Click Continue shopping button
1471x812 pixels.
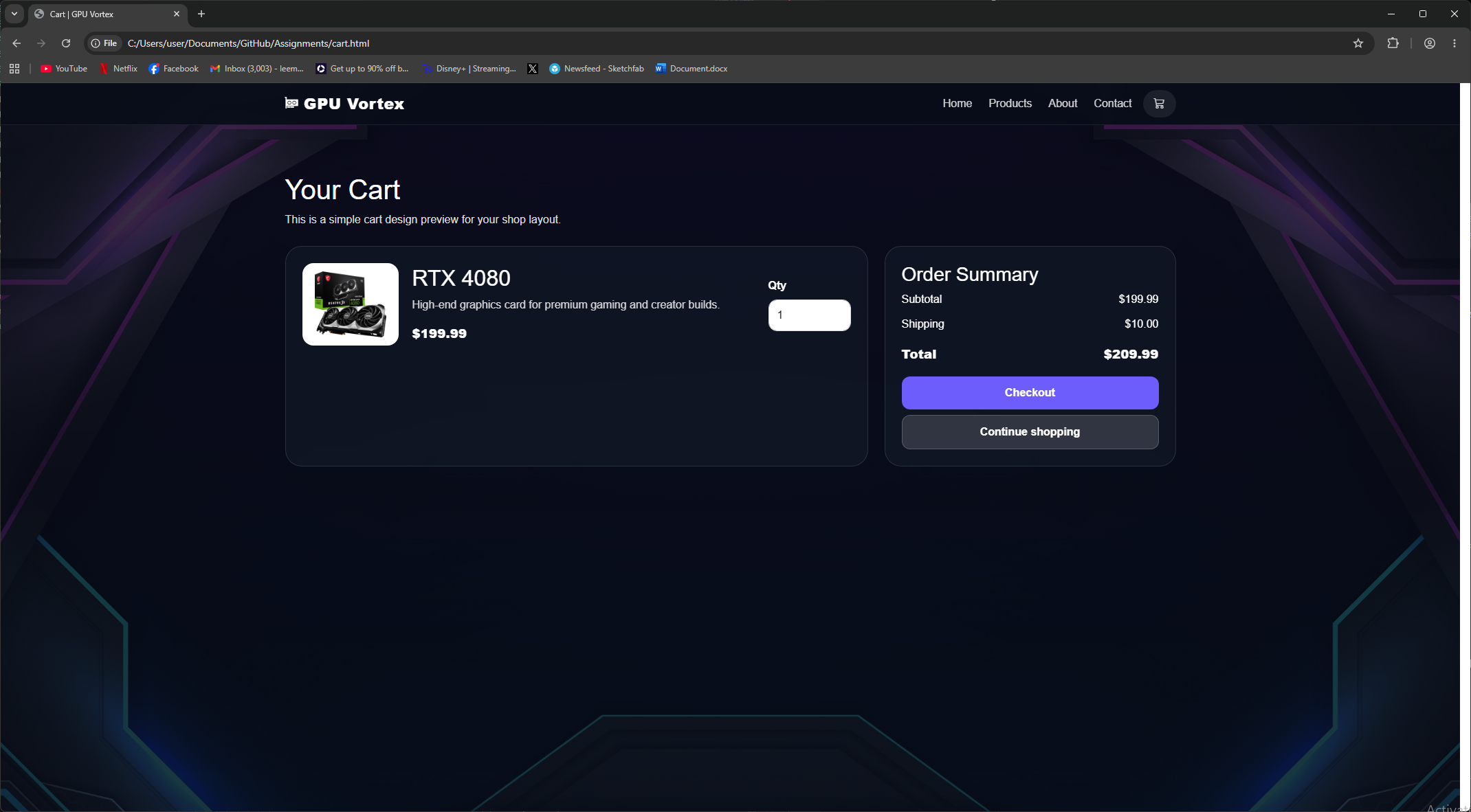pos(1030,432)
